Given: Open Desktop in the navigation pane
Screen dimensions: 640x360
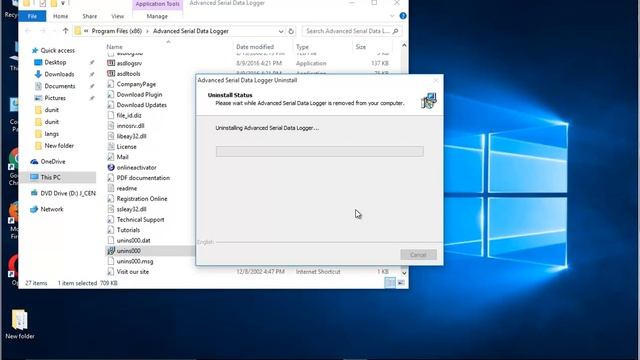Looking at the screenshot, I should click(55, 62).
